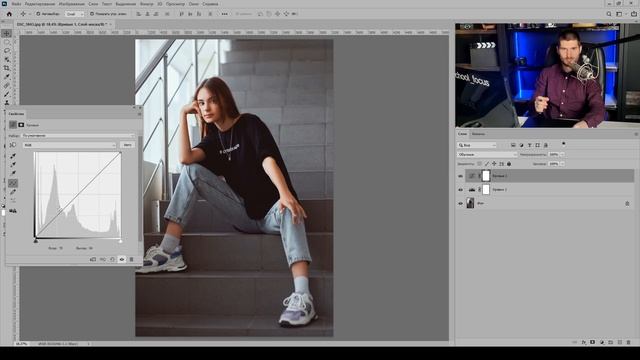Open the layer blend mode dropdown

point(487,155)
